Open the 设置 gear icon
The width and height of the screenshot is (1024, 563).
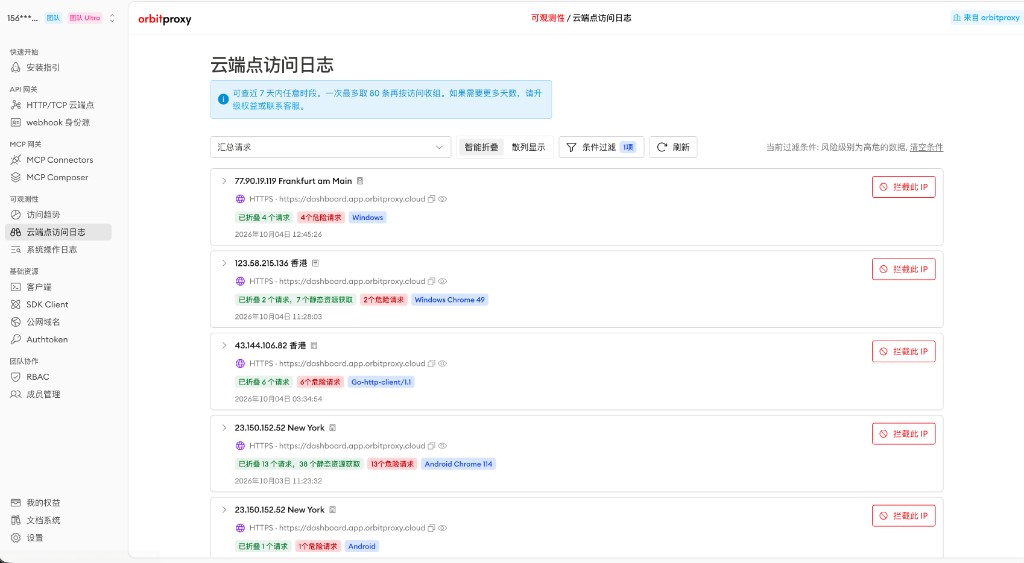tap(16, 538)
